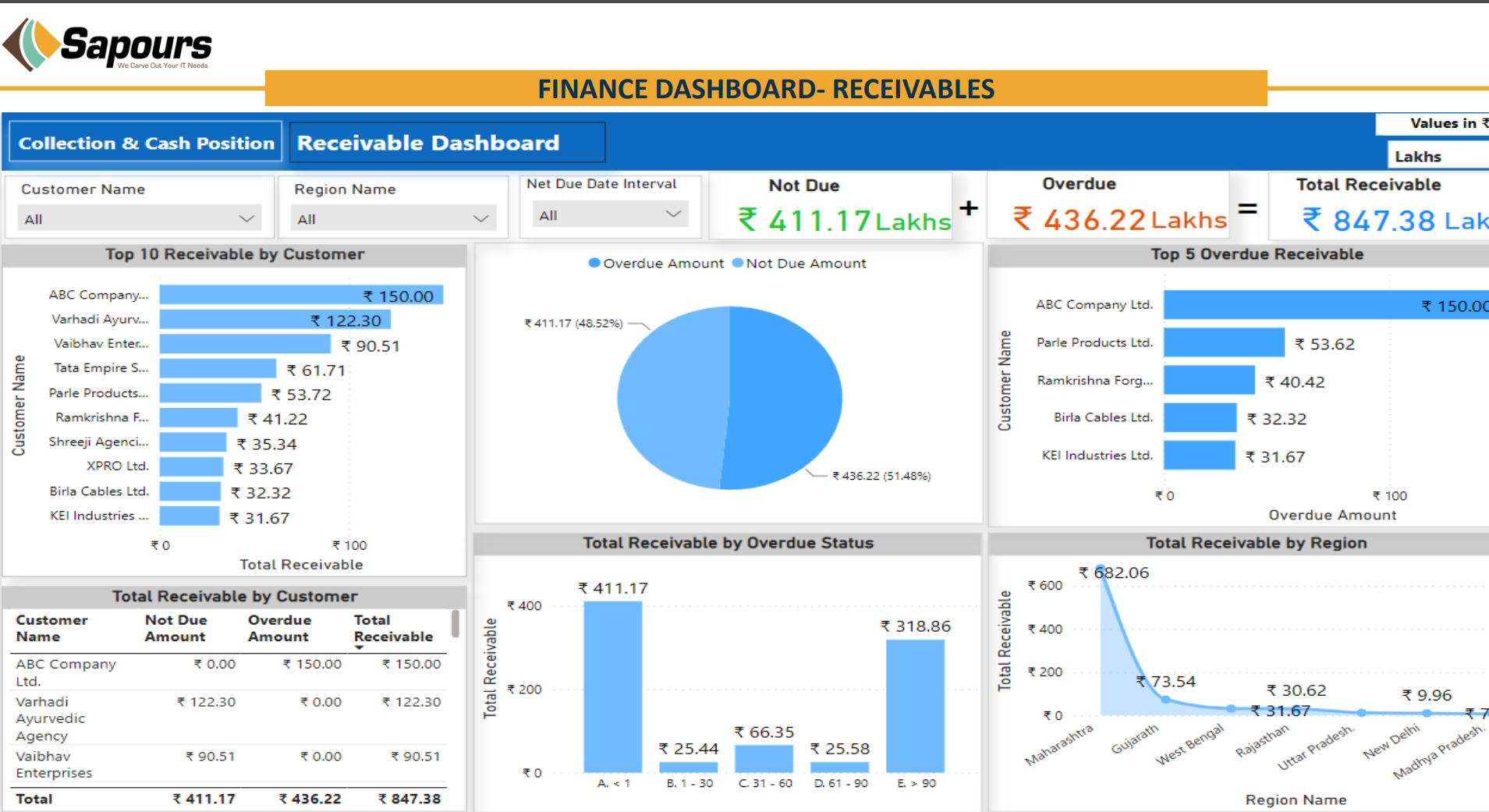This screenshot has width=1489, height=812.
Task: Click the Sapours logo
Action: coord(108,44)
